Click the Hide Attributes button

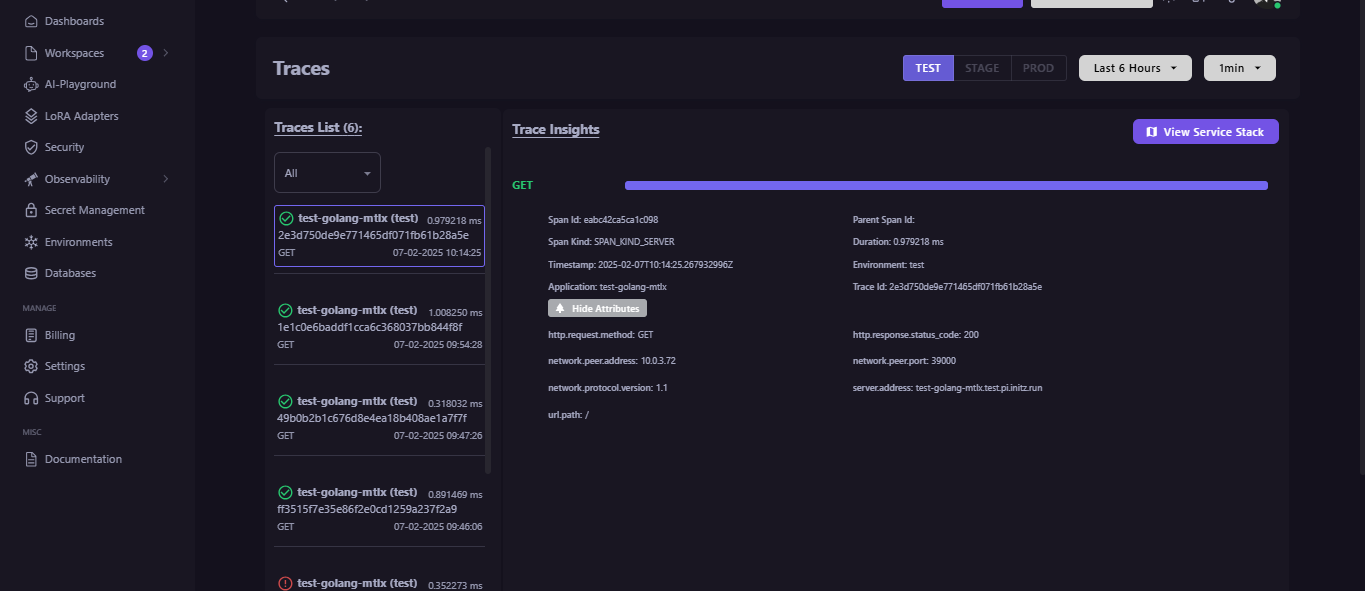[597, 309]
